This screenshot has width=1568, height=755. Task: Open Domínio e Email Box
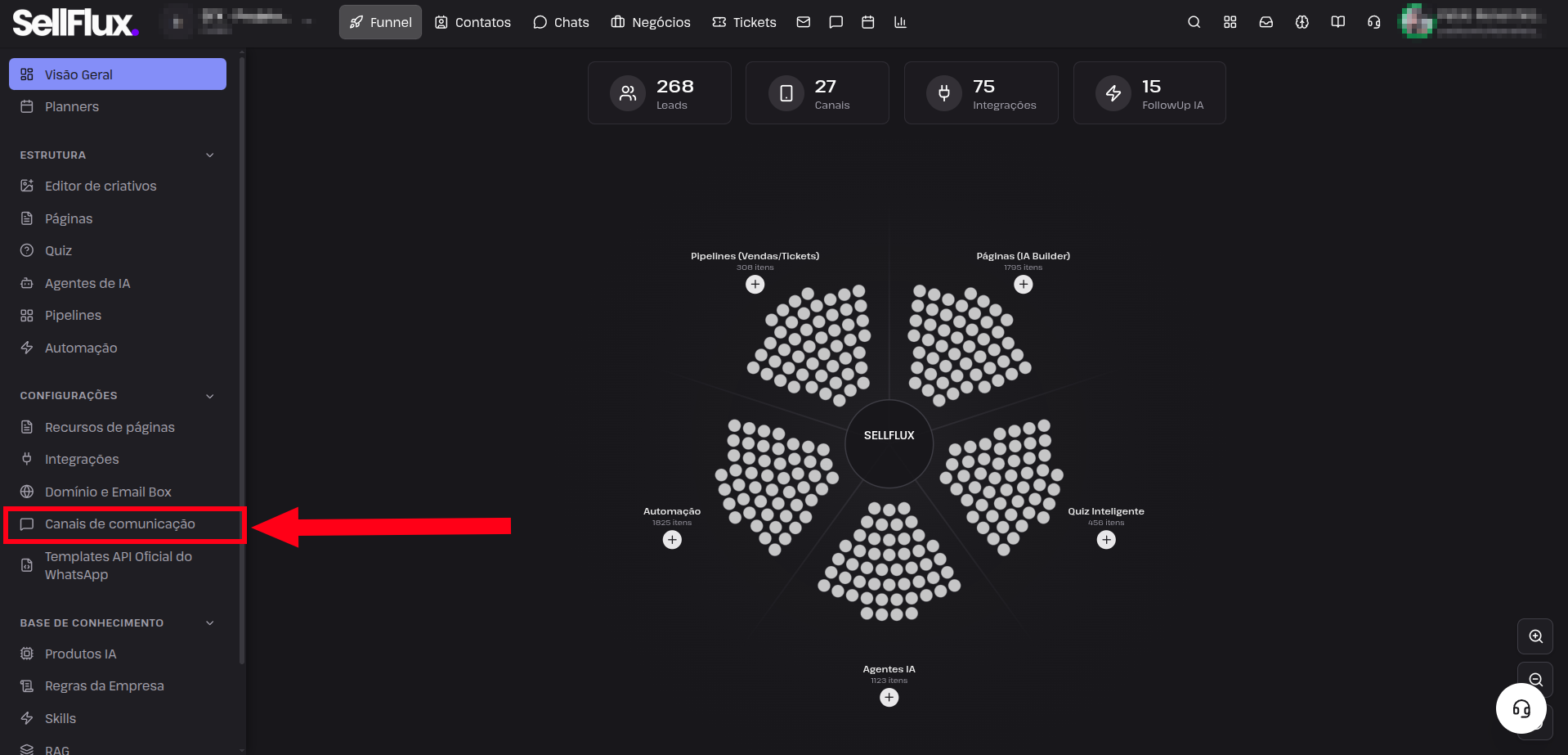(118, 492)
